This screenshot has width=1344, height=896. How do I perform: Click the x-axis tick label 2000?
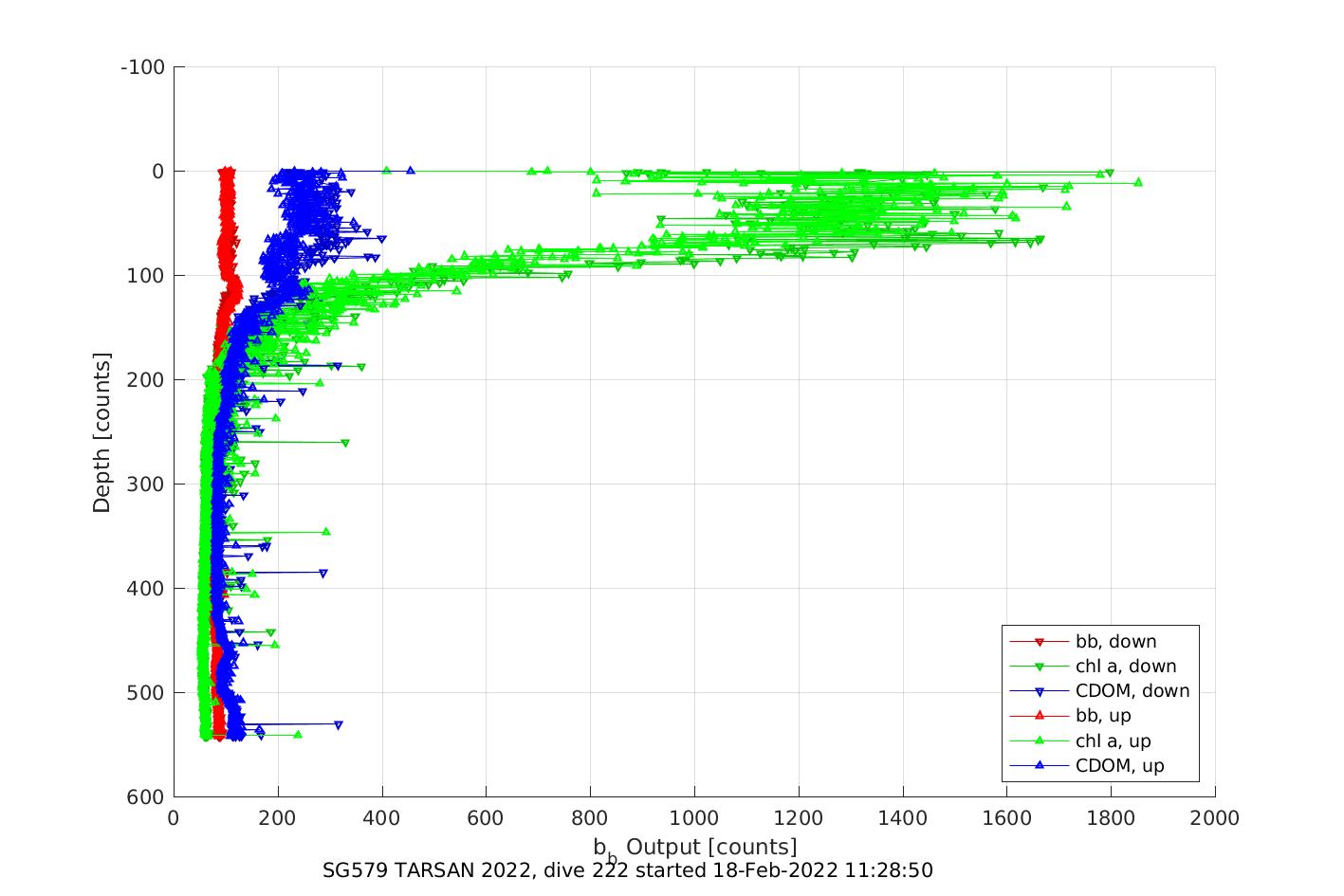tap(1215, 818)
